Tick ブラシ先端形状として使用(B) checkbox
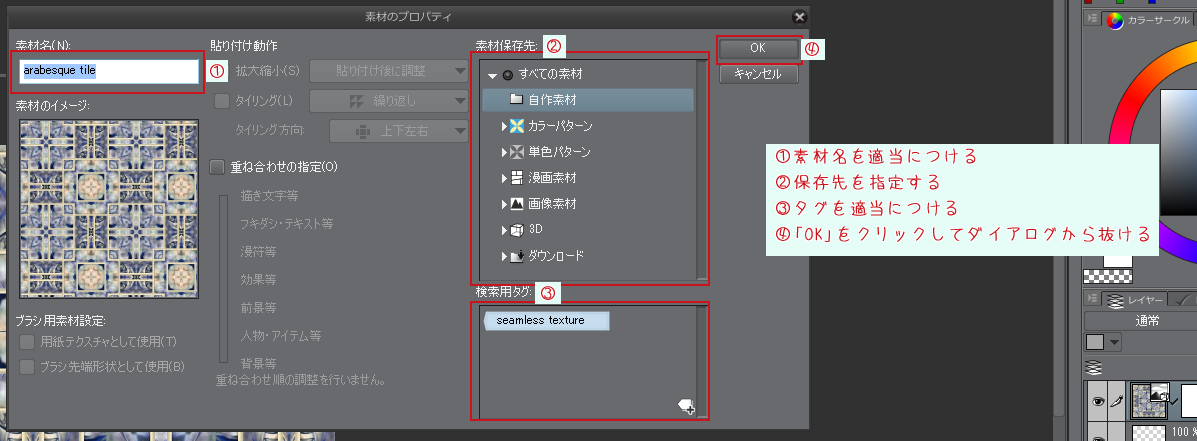Screen dimensions: 1197x441 (27, 367)
